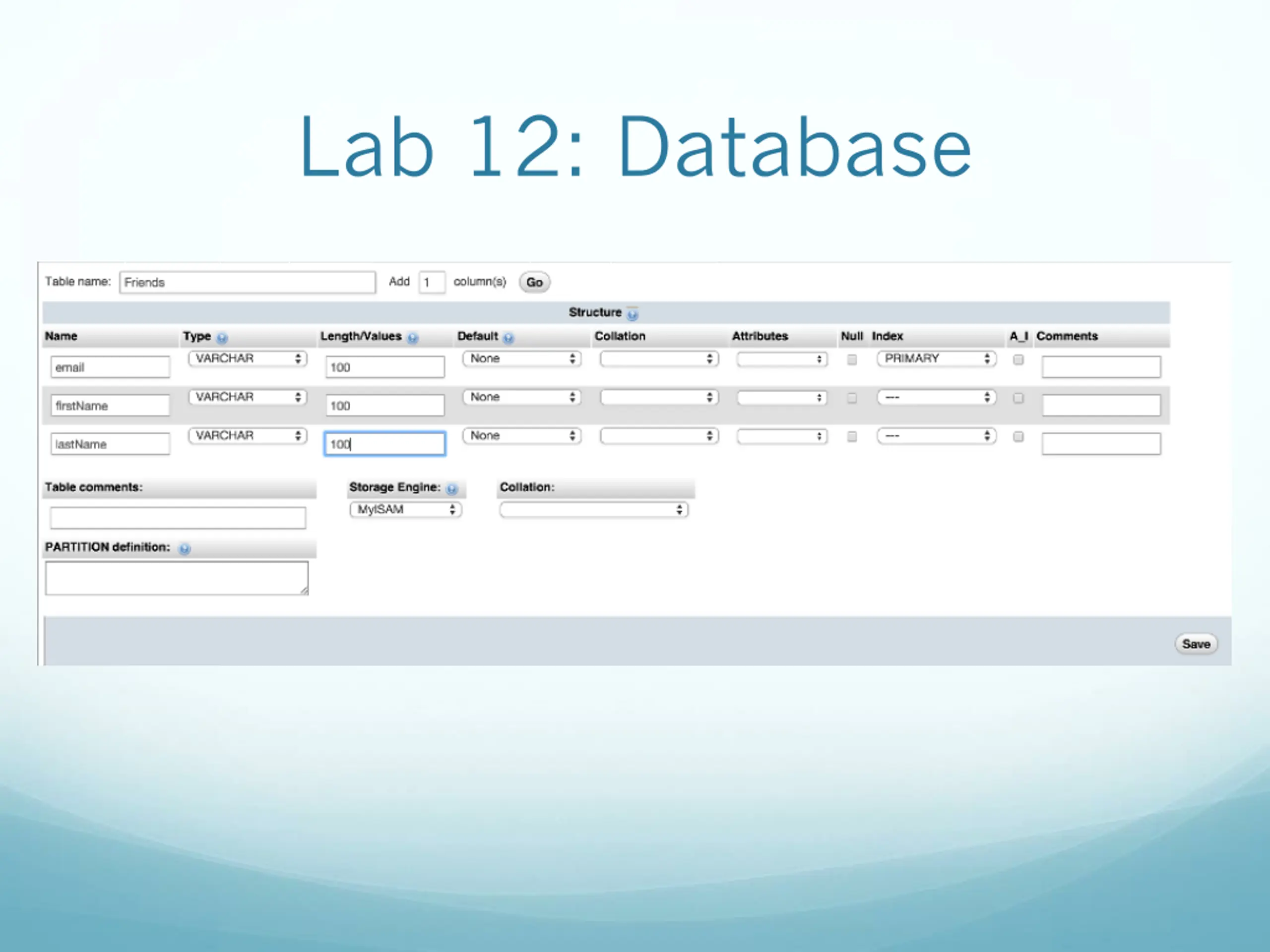Click Length/Values field for firstName row
The height and width of the screenshot is (952, 1270).
pyautogui.click(x=384, y=406)
